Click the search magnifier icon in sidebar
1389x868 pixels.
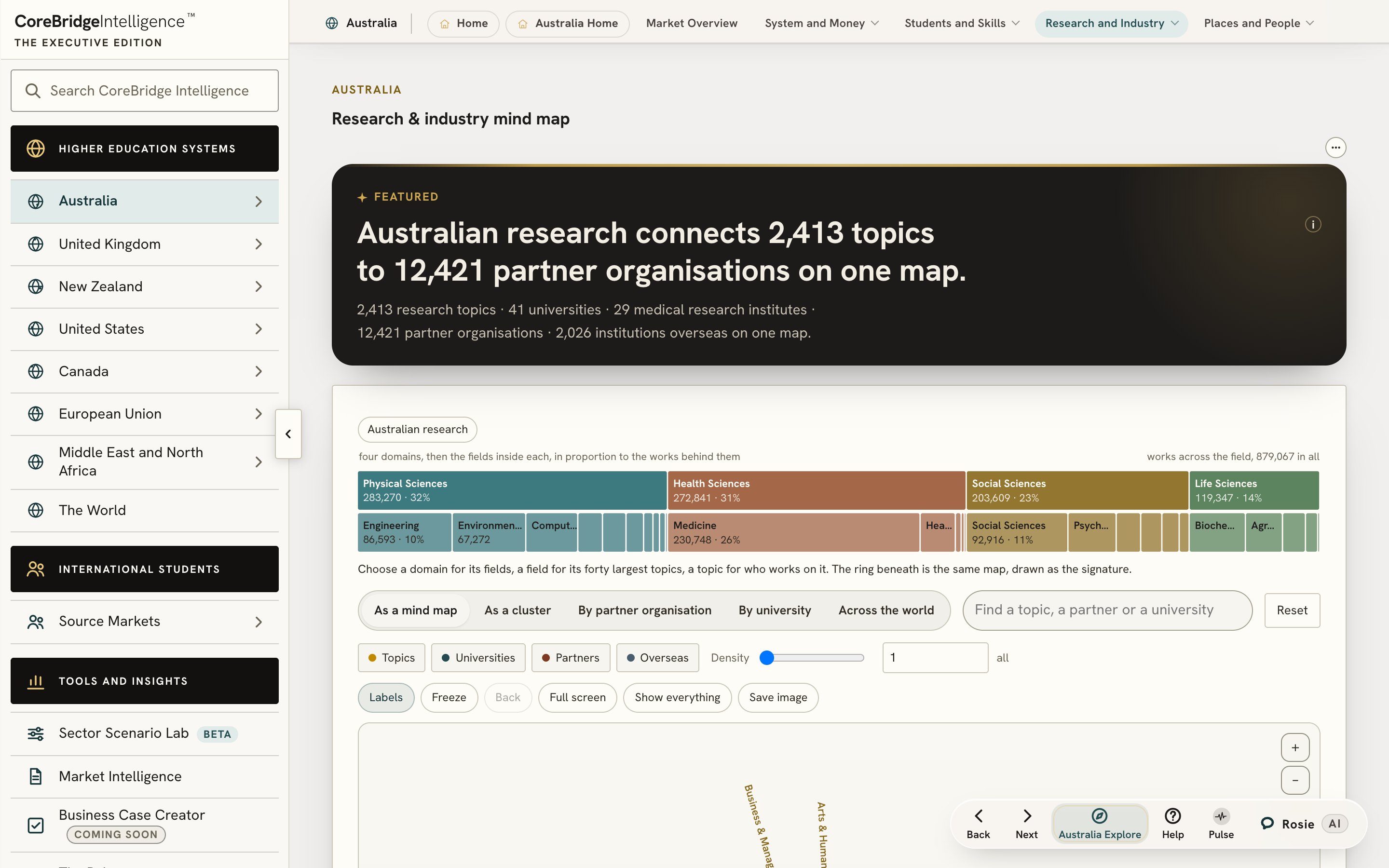click(33, 91)
